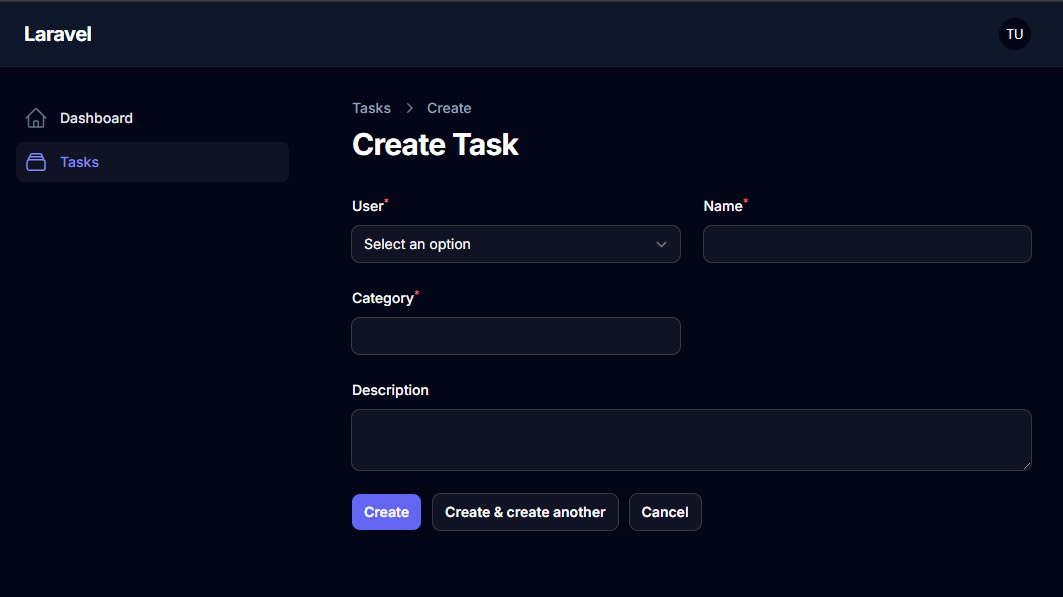
Task: Go to Dashboard in the sidebar
Action: (x=153, y=118)
